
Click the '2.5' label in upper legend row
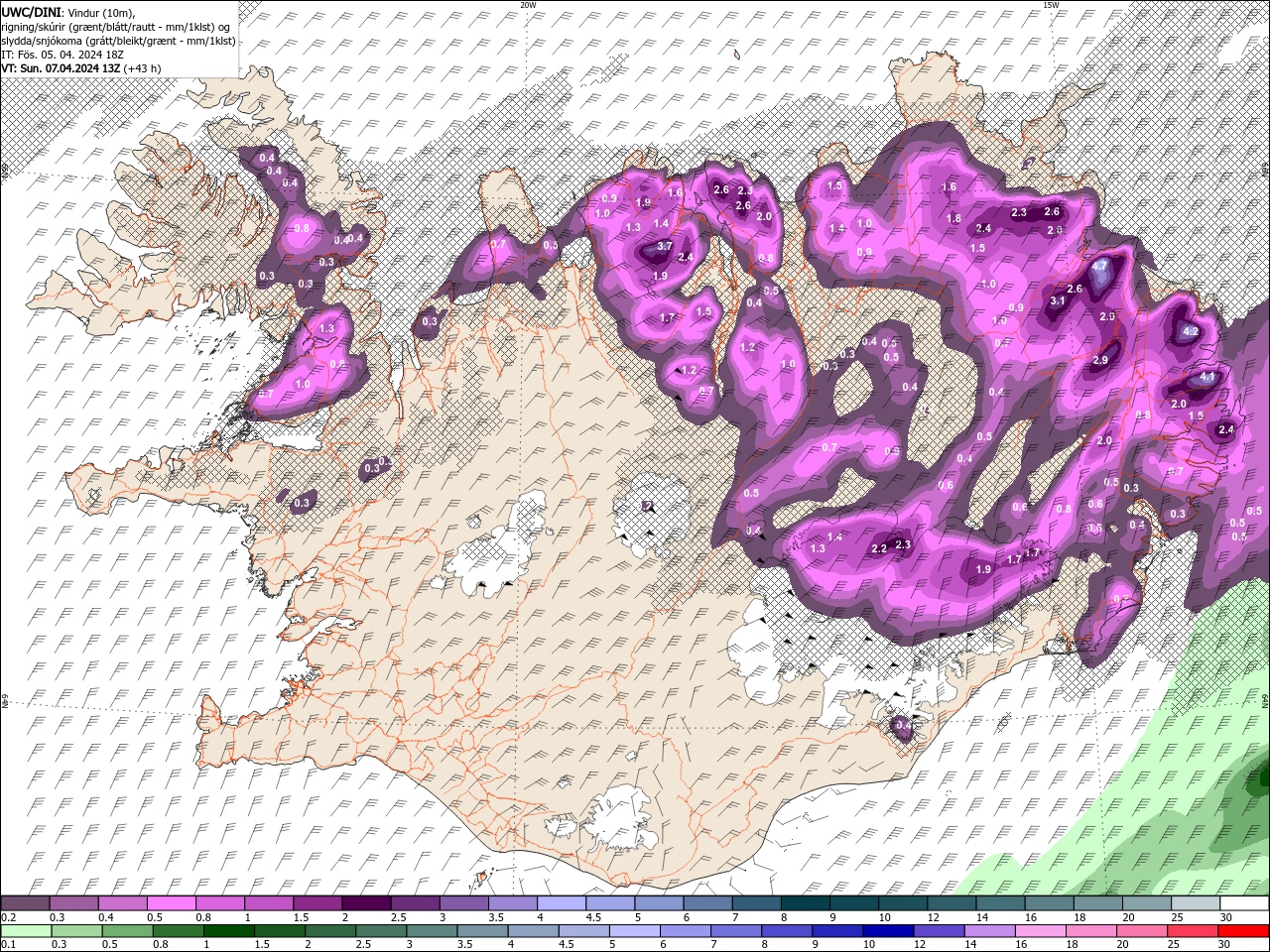pos(399,917)
